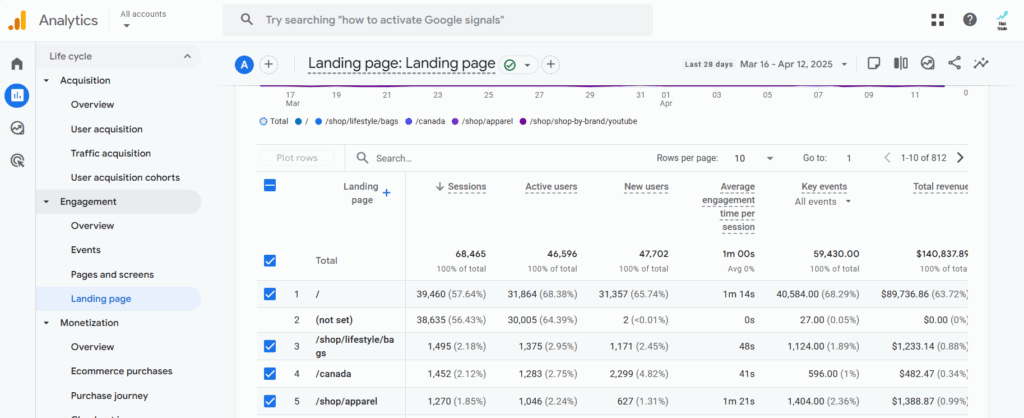
Task: Open the Insights sparkline icon
Action: click(982, 63)
